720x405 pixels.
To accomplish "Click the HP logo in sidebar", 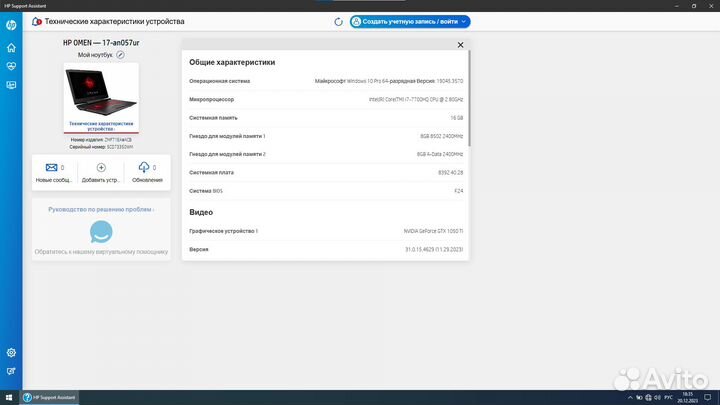I will [11, 25].
